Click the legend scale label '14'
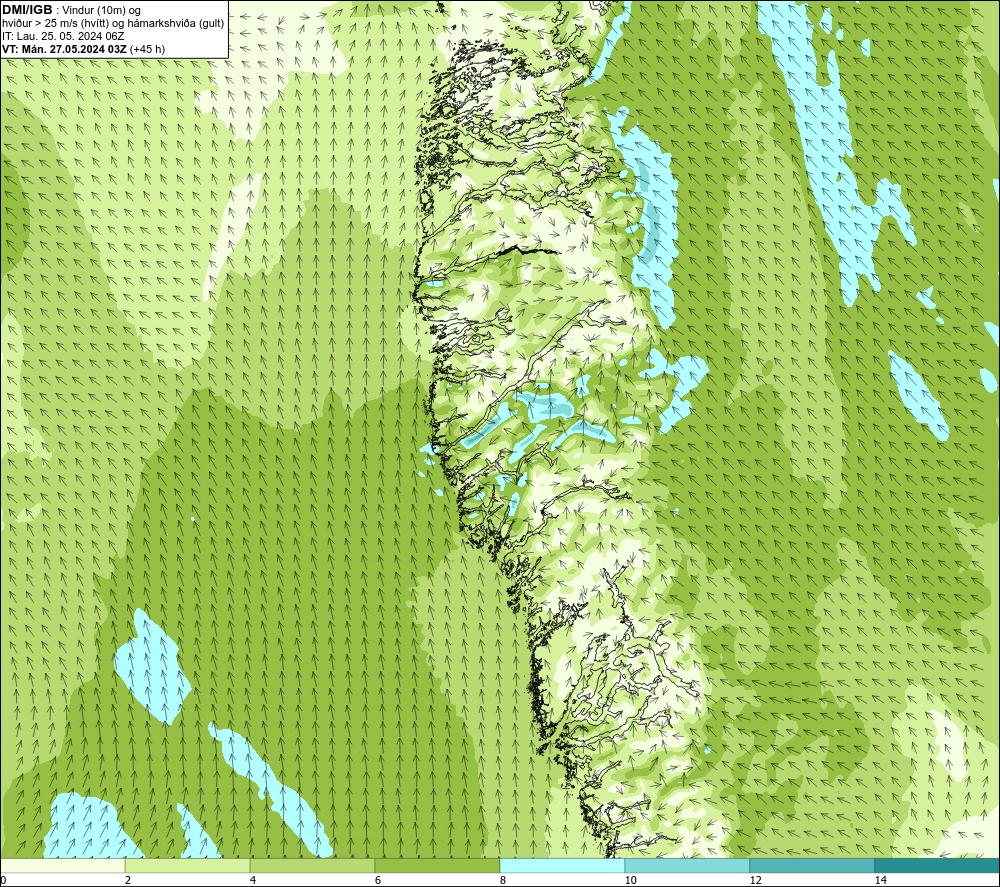1000x887 pixels. (881, 881)
